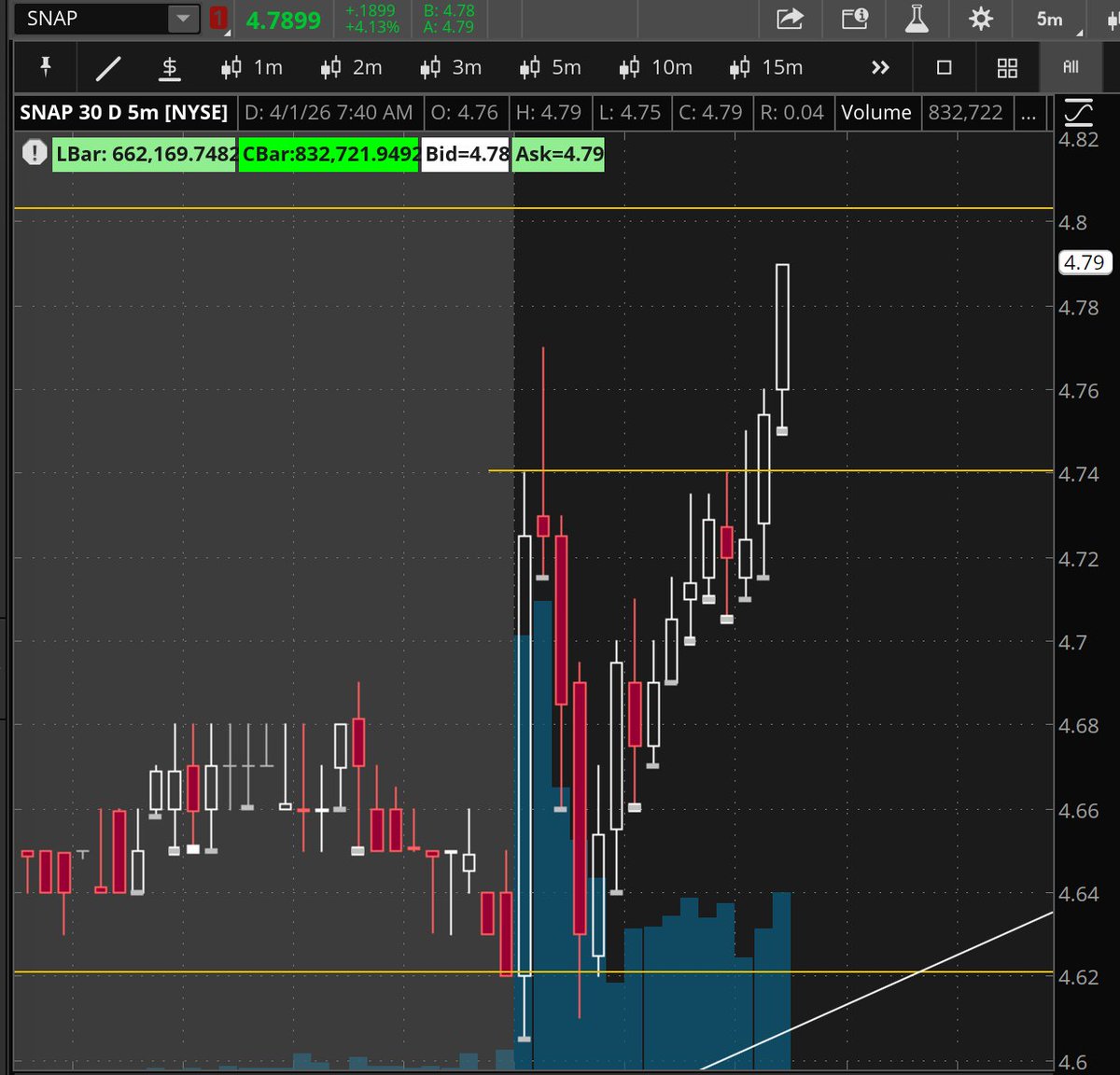Click the All button on toolbar
This screenshot has width=1120, height=1075.
pos(1071,67)
